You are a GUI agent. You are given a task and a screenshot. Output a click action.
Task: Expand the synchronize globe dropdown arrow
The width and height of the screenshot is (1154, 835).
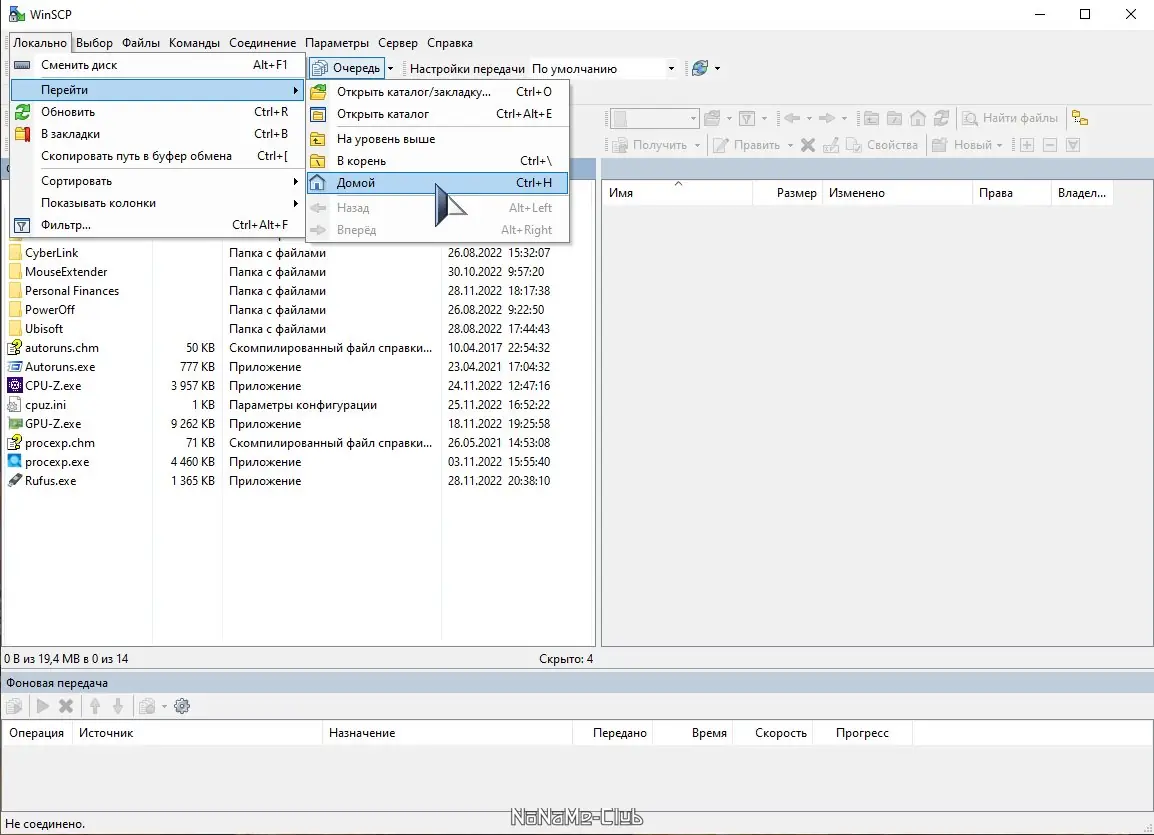(x=718, y=68)
